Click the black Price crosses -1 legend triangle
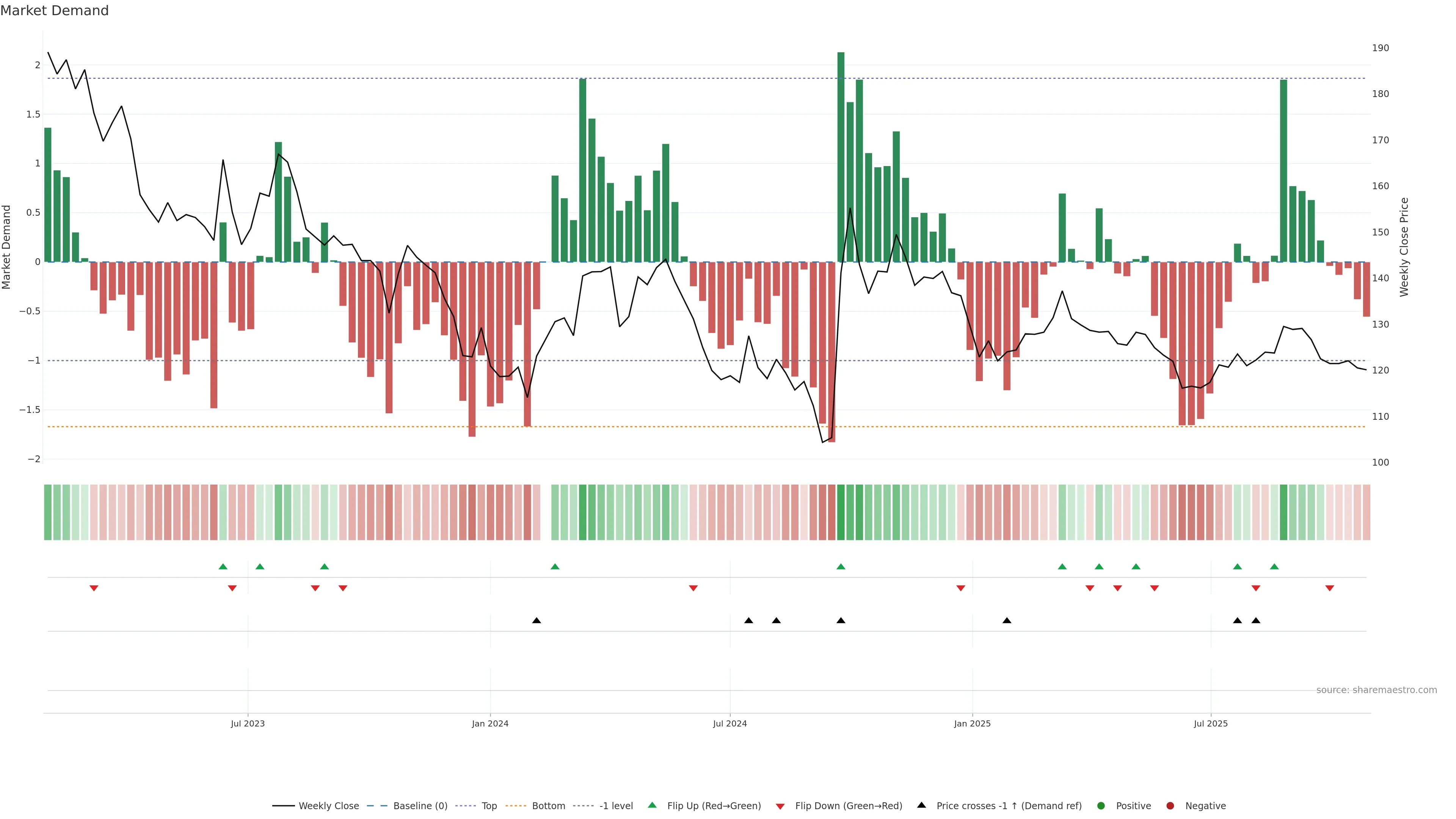The image size is (1456, 819). click(x=921, y=805)
